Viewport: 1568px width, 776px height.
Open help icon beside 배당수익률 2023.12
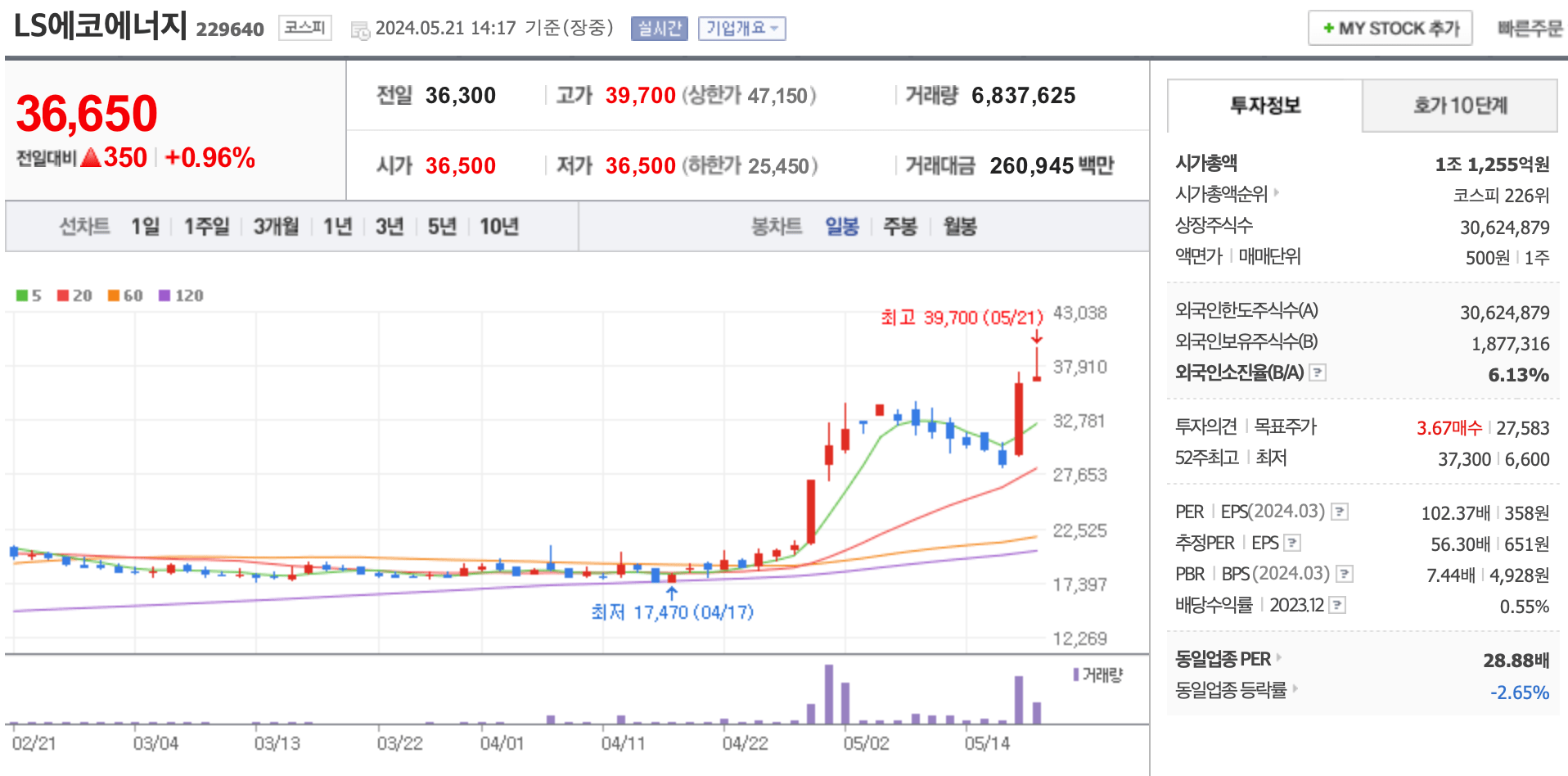(x=1337, y=605)
